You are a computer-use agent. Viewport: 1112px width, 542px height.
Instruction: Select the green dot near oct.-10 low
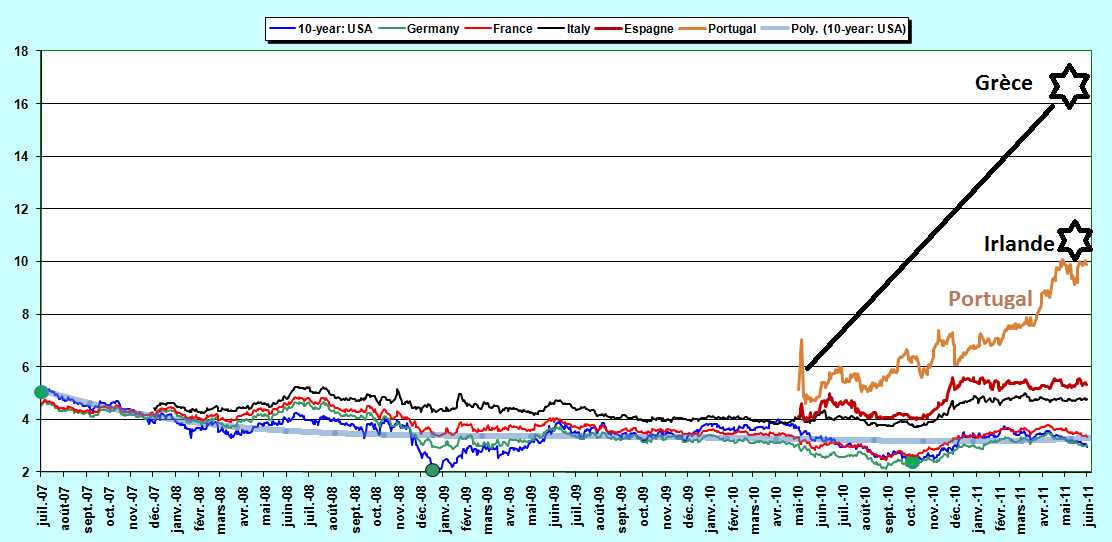pyautogui.click(x=913, y=463)
